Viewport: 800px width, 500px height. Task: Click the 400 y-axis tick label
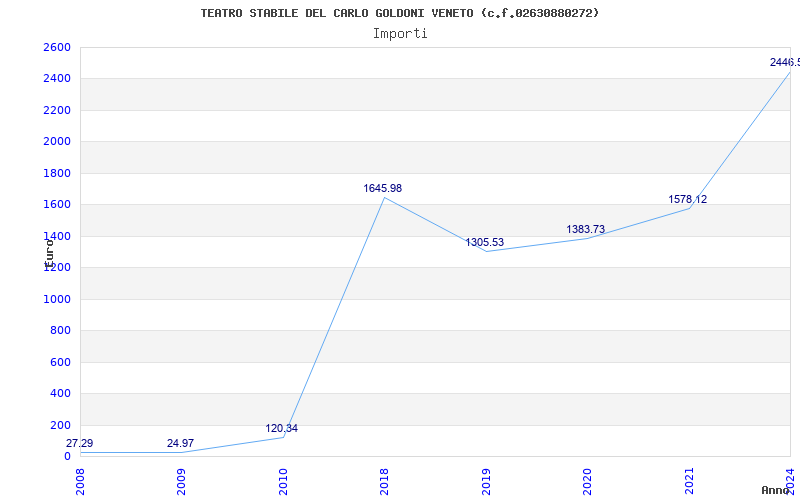(x=60, y=393)
